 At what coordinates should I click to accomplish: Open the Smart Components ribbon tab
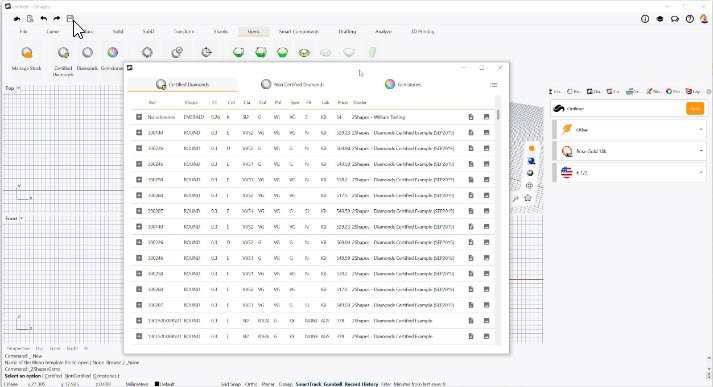(x=299, y=31)
